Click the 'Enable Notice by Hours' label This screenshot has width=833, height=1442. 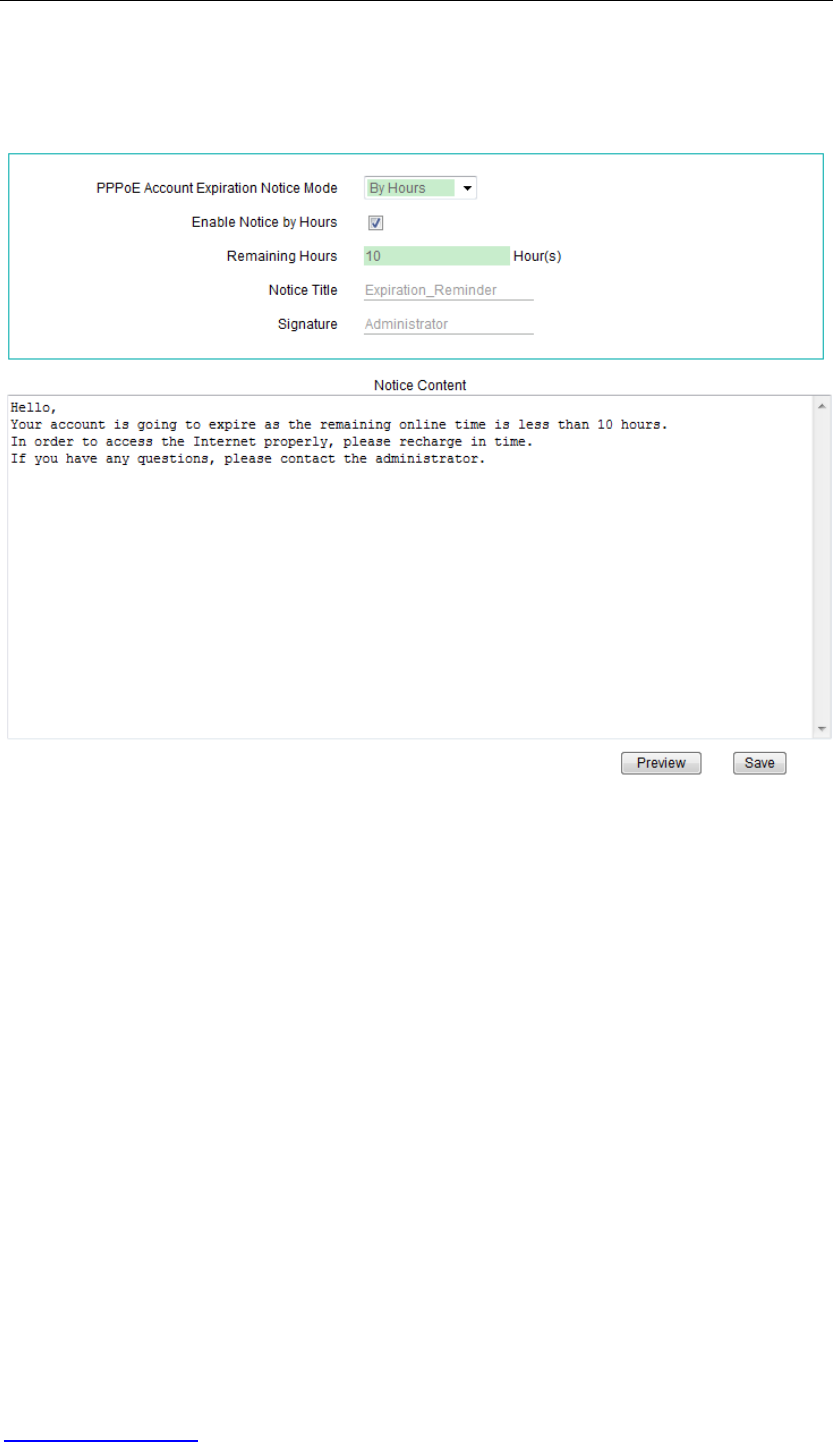point(264,222)
